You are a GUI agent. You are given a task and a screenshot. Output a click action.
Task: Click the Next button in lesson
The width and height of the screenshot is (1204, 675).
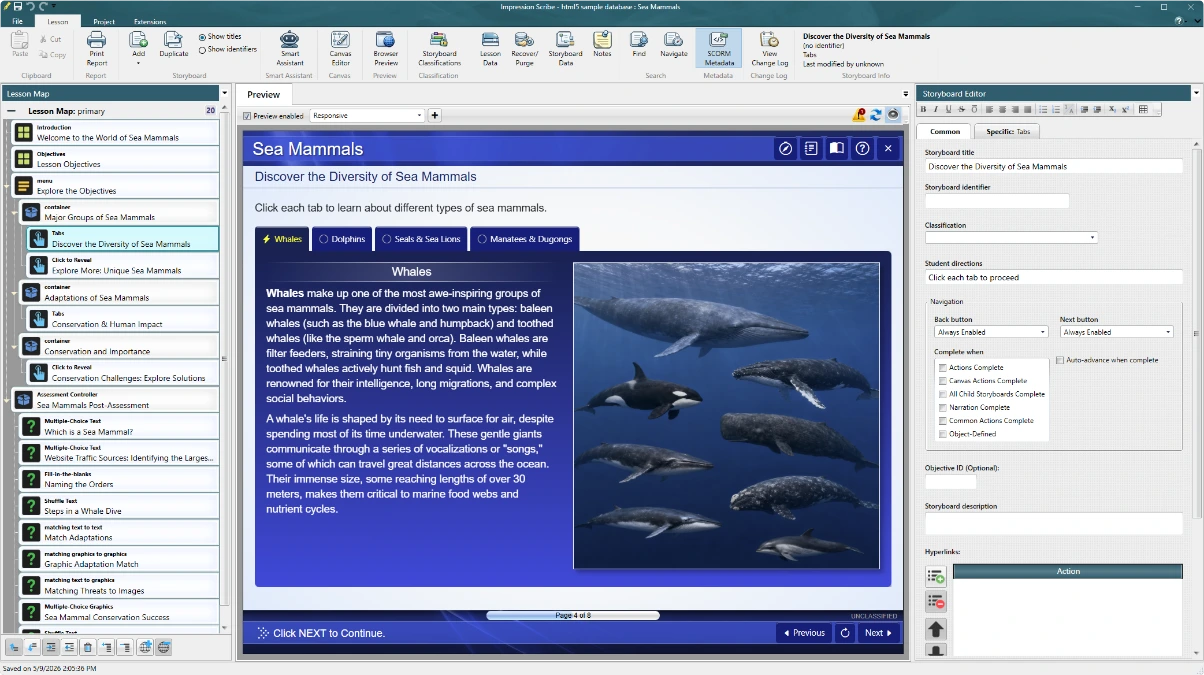click(x=879, y=632)
